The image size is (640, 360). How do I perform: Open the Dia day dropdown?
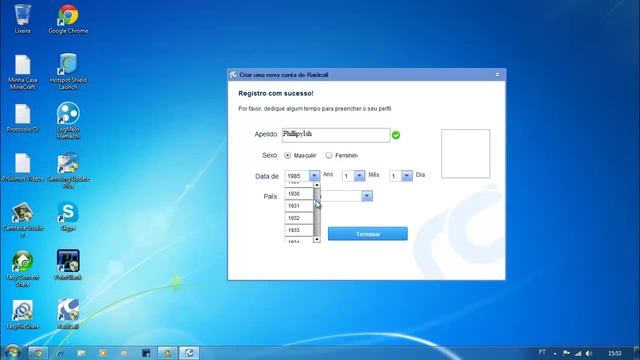click(x=407, y=176)
